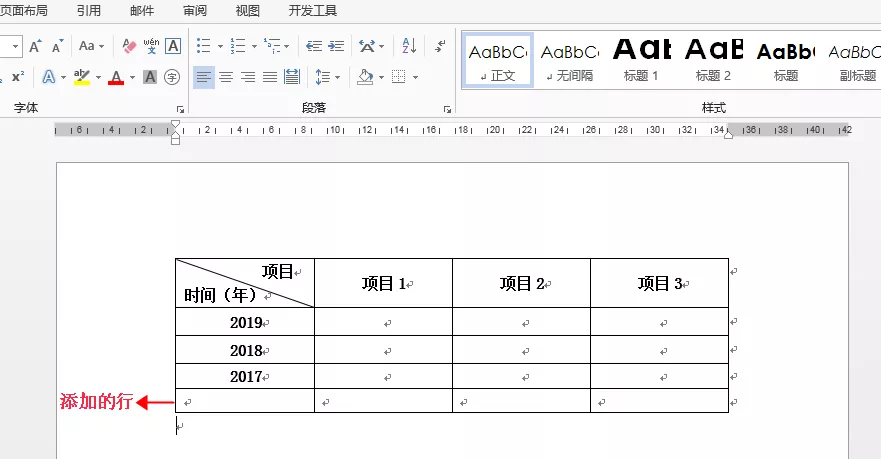Image resolution: width=881 pixels, height=459 pixels.
Task: Click the Multilevel List icon
Action: coord(273,46)
